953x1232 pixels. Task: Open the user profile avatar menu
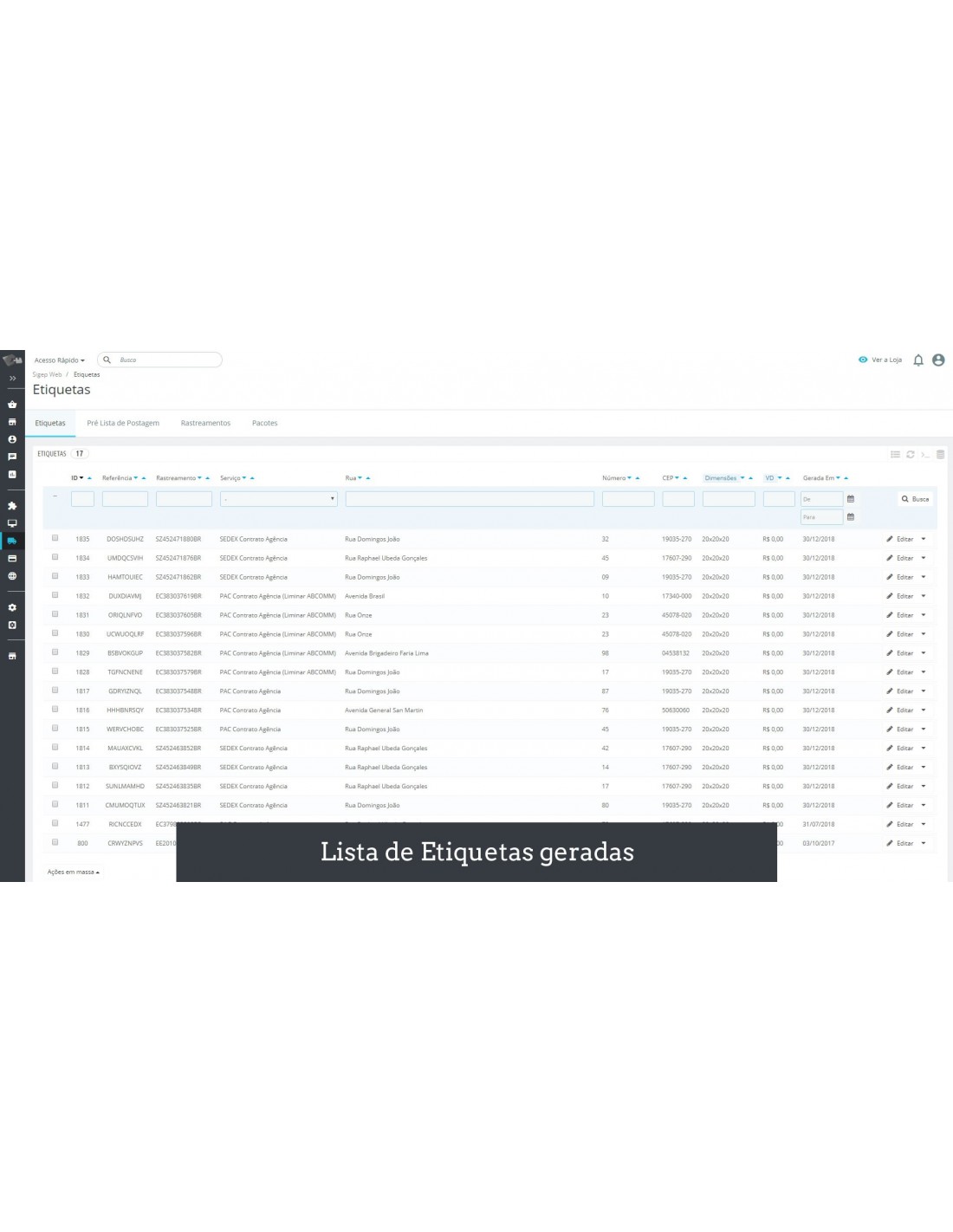938,360
